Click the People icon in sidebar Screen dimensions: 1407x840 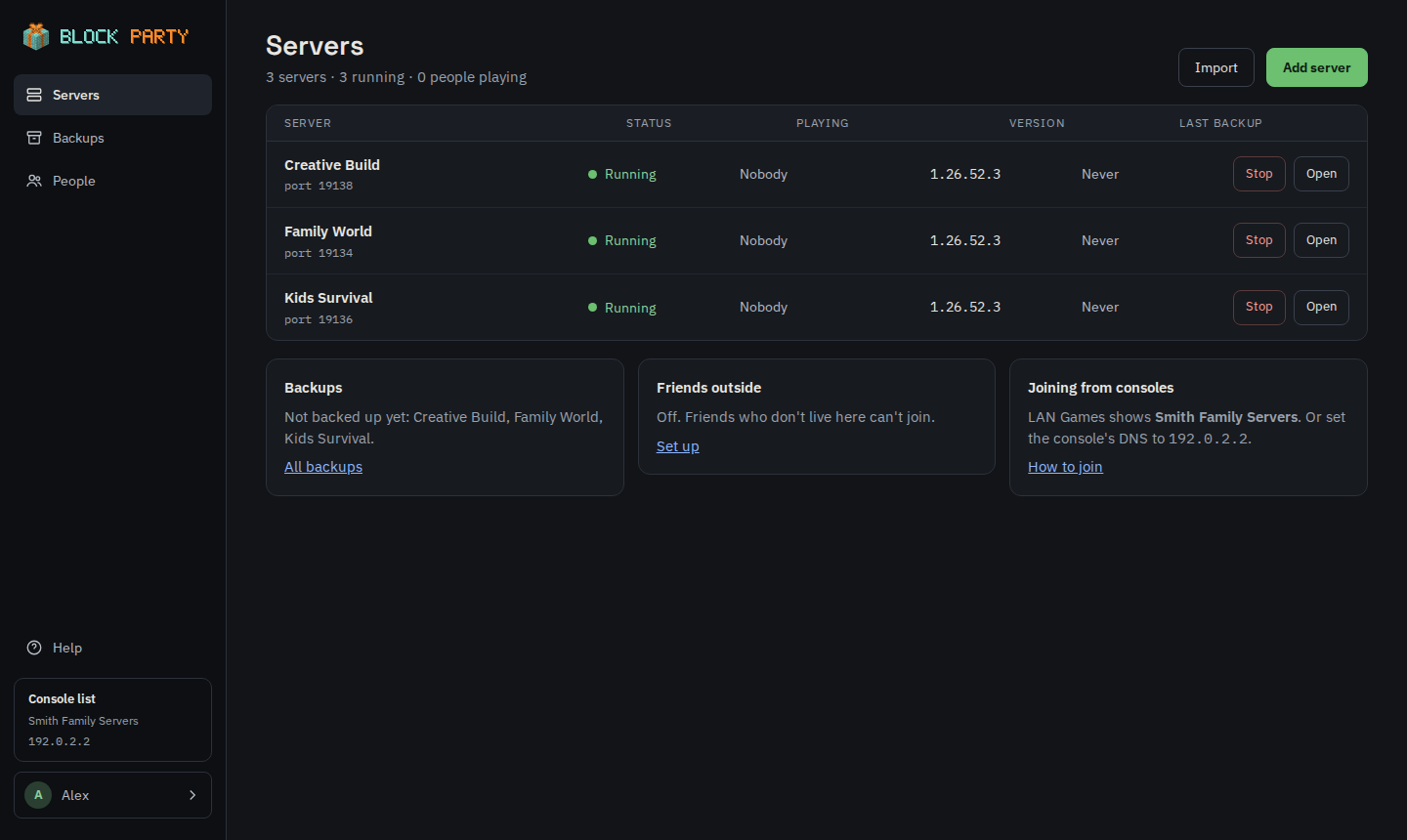click(x=34, y=181)
